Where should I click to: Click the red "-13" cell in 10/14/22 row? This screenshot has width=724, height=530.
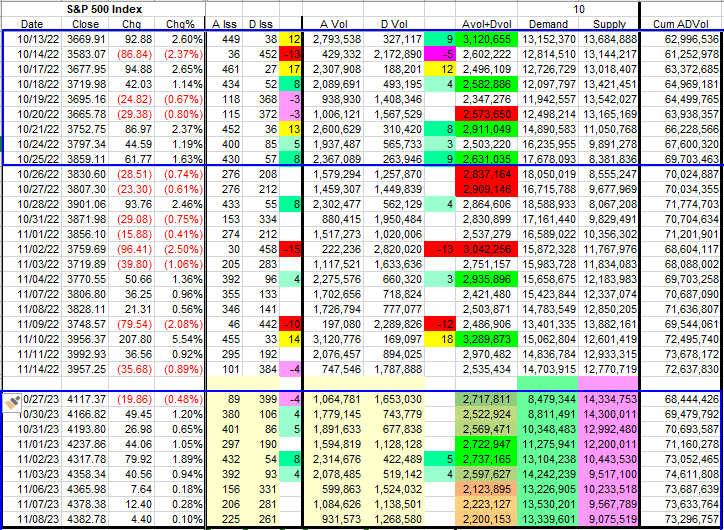click(x=291, y=54)
